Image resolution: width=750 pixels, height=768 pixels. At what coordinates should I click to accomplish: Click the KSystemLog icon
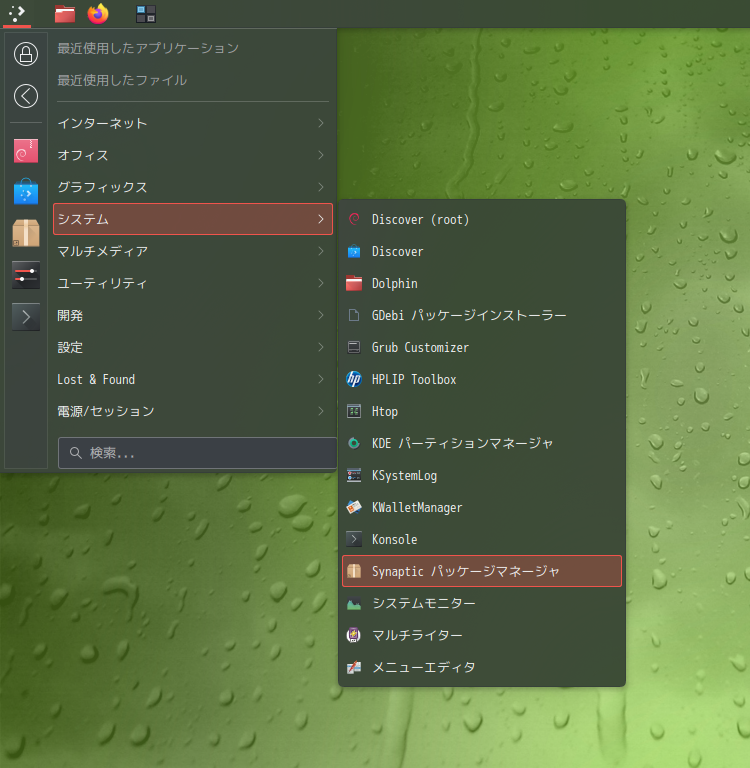coord(354,475)
